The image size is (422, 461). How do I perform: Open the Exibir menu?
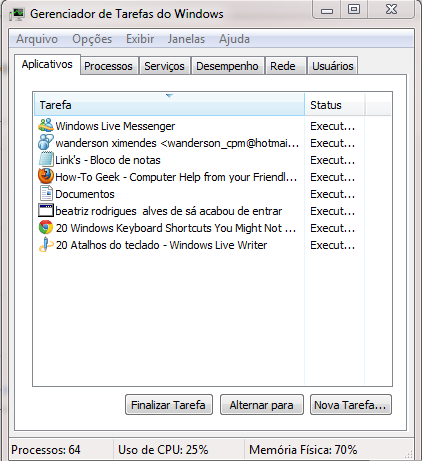140,39
